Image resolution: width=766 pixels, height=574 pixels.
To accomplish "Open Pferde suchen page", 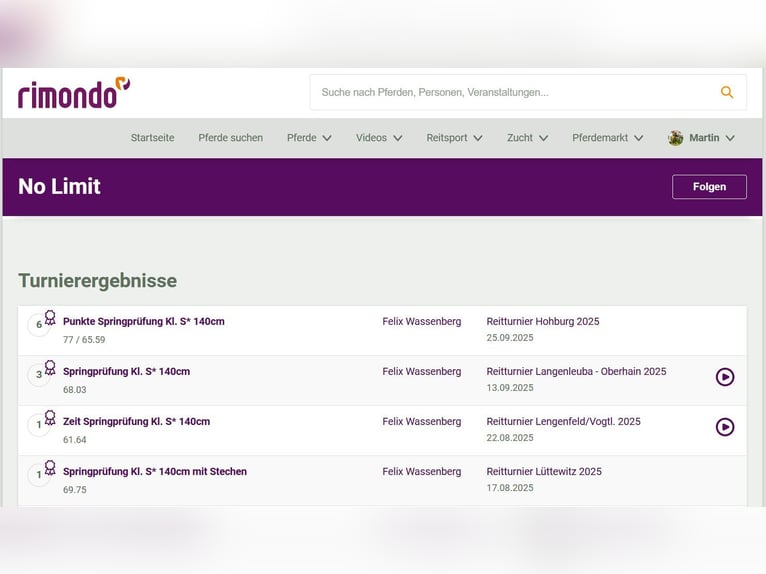I will pos(230,138).
